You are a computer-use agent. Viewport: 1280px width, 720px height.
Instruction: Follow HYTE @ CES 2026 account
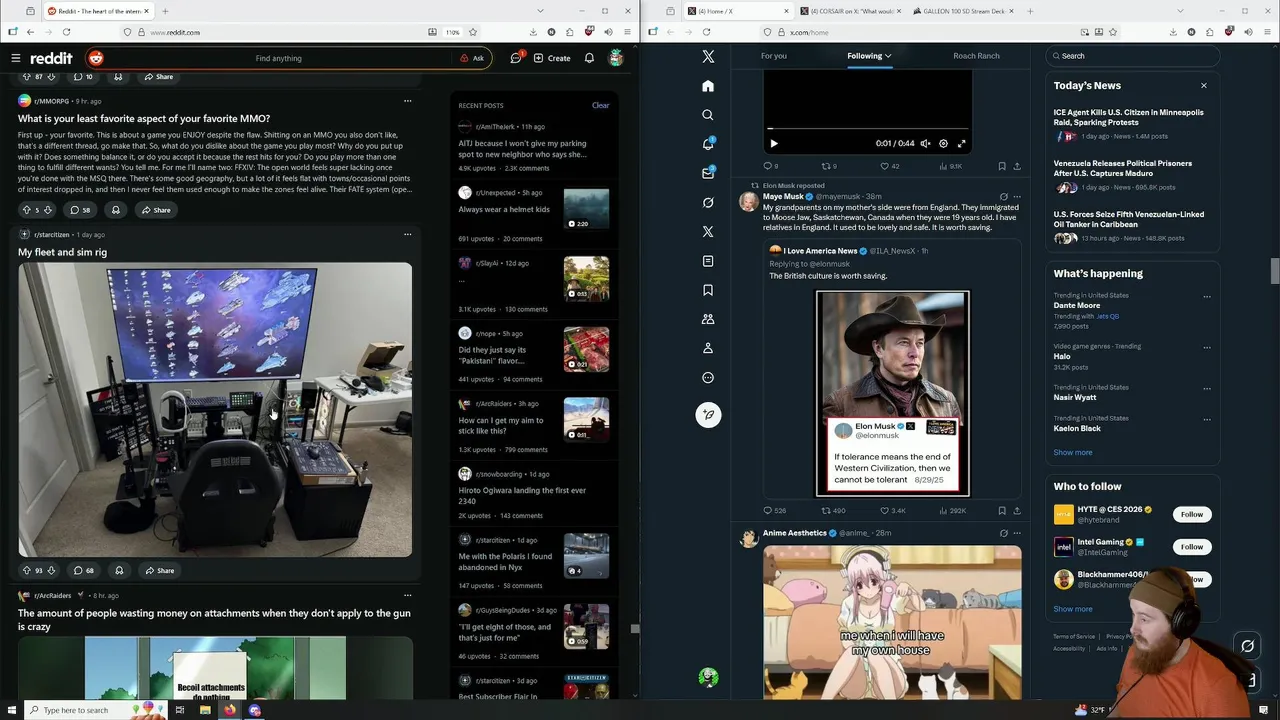(1191, 514)
